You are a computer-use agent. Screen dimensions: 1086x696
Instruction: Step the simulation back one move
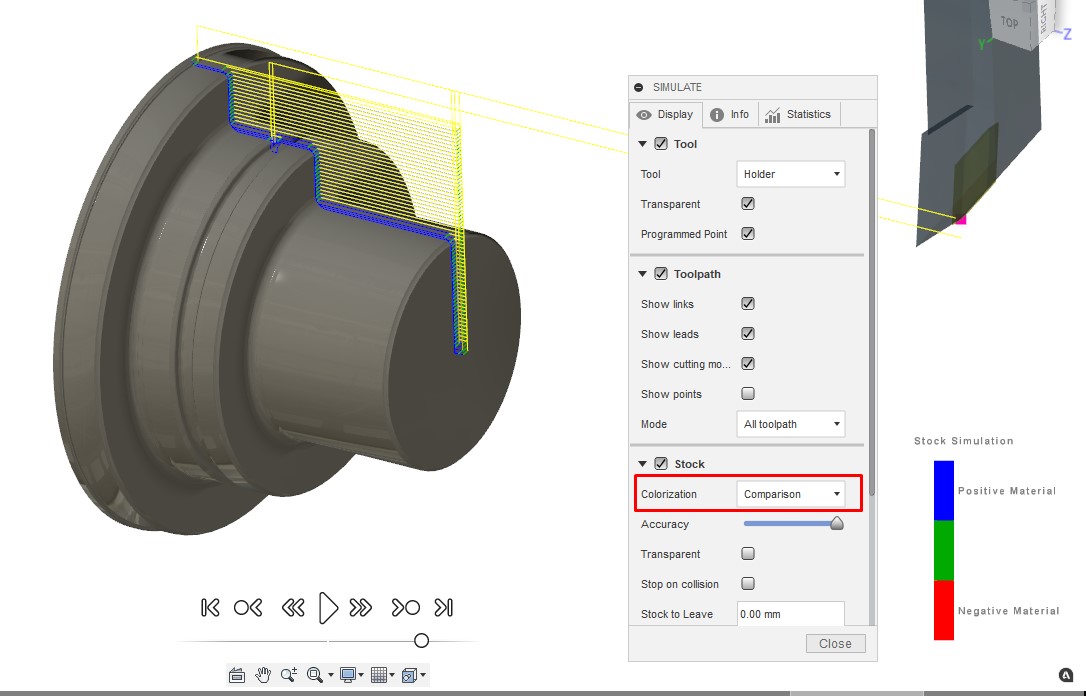coord(293,607)
